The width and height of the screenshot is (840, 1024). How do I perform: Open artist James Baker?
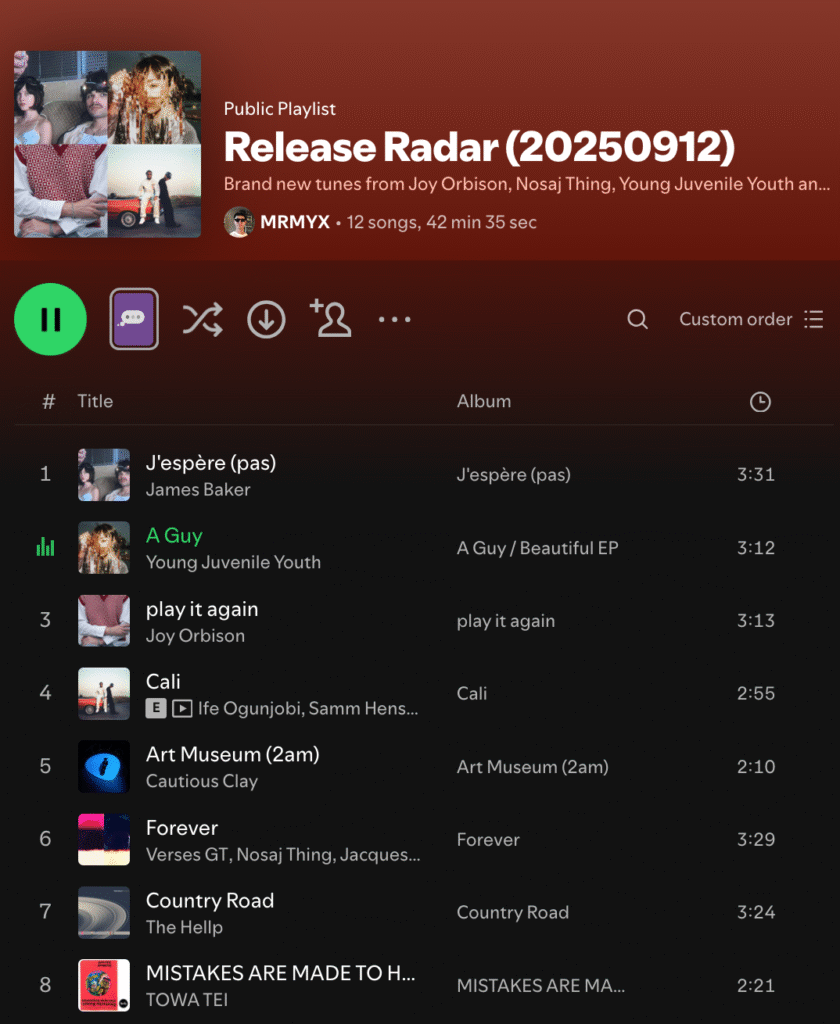pos(198,490)
